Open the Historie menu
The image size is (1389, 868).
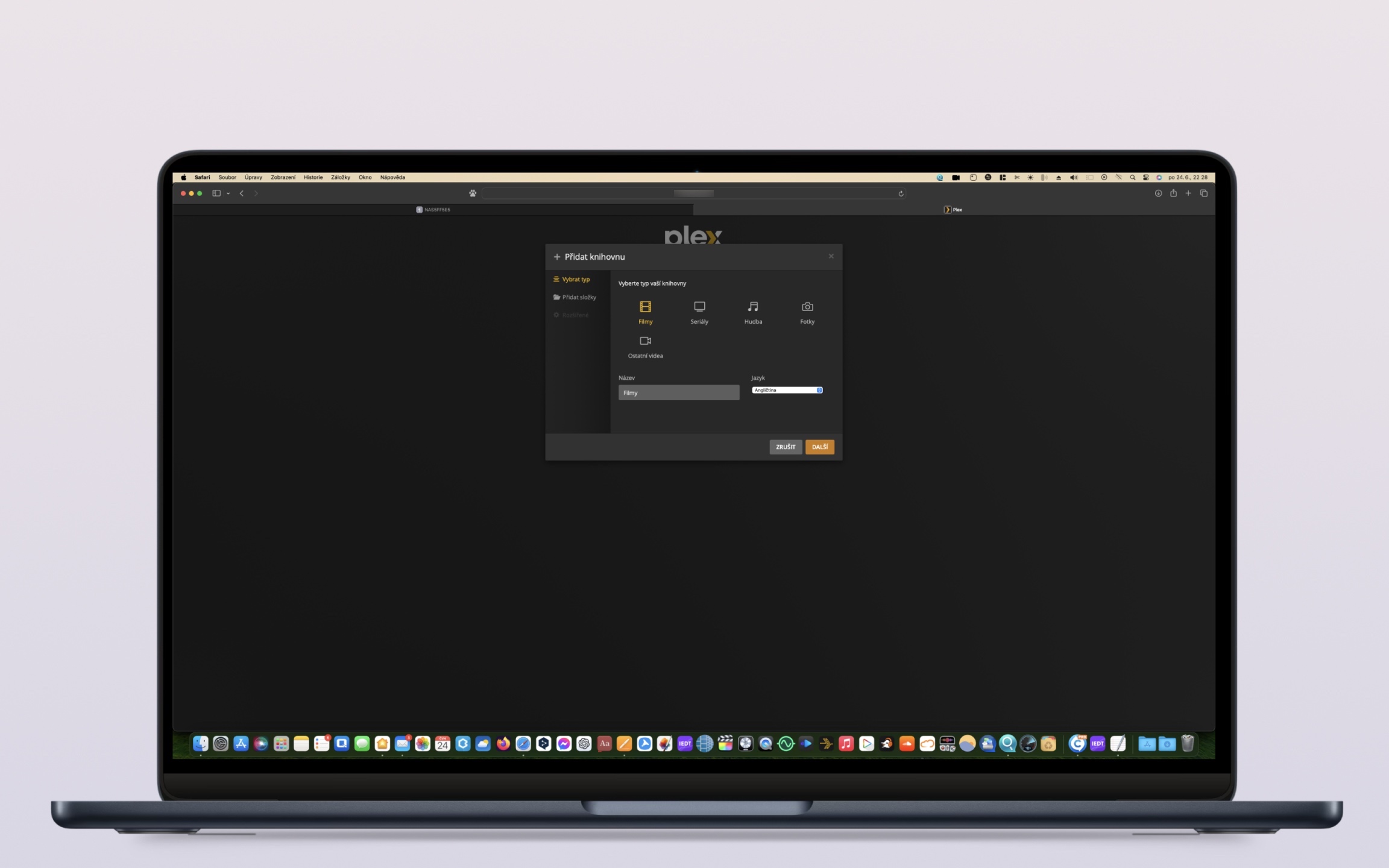click(x=313, y=177)
